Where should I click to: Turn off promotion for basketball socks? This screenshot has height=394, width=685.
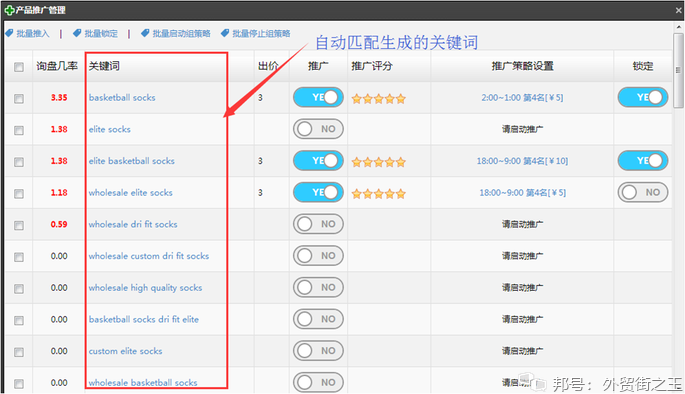click(x=318, y=97)
